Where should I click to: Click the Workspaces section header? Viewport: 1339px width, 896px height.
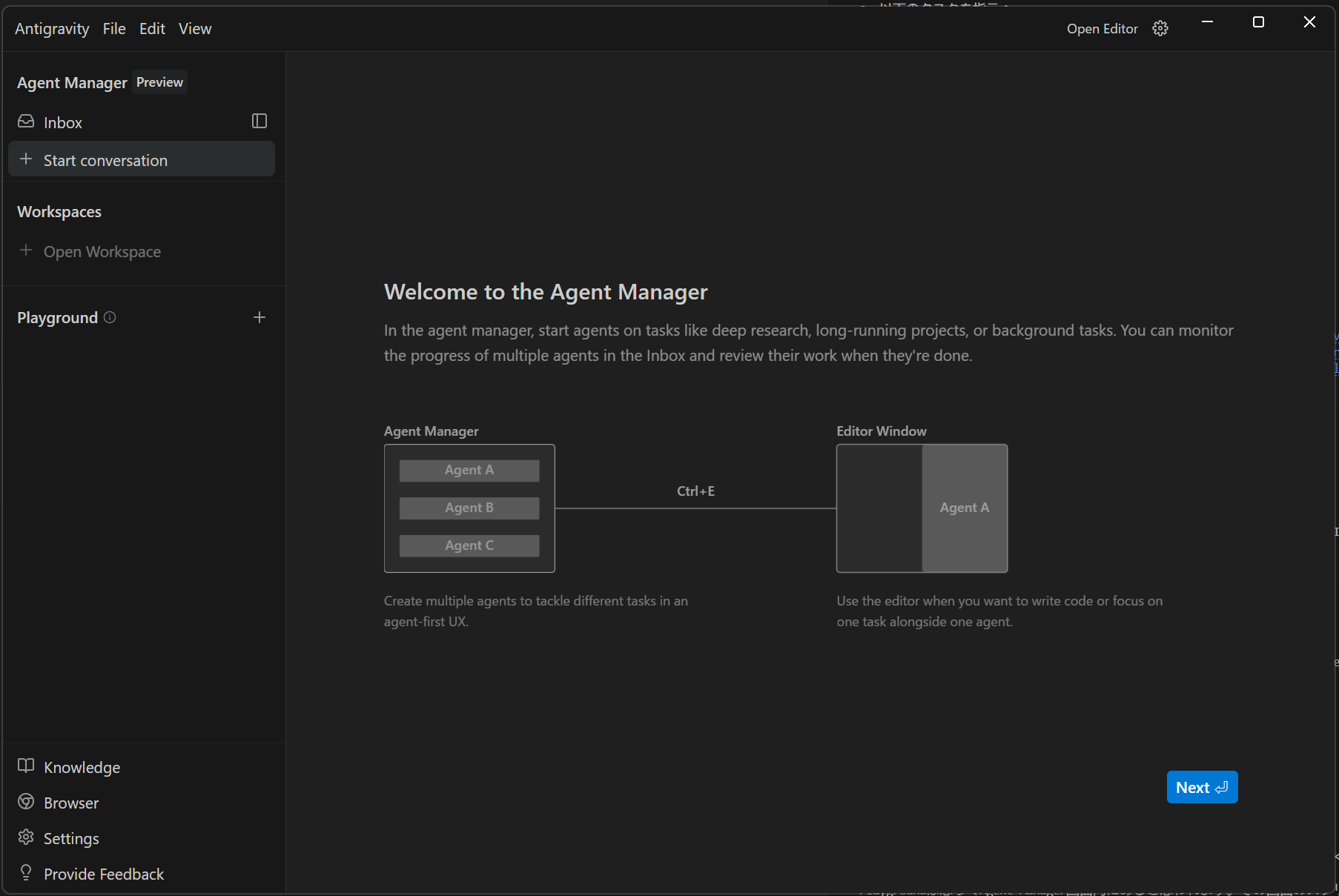(59, 212)
